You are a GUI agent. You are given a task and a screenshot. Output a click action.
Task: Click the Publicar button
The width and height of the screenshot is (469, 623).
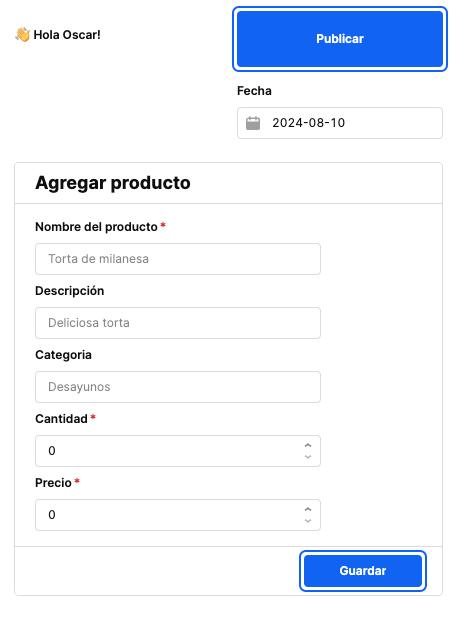[340, 39]
